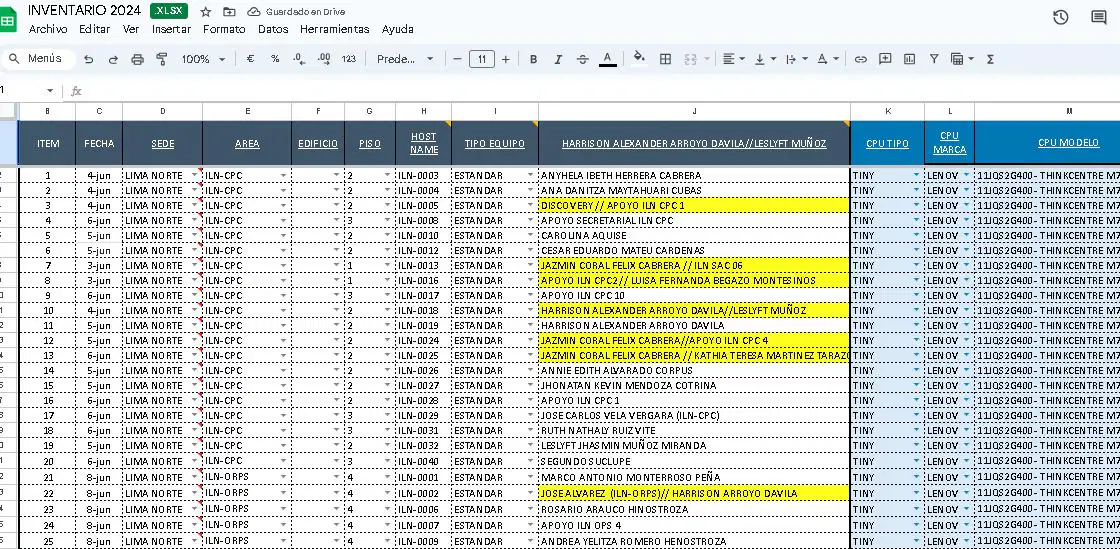Move document using the folder icon
This screenshot has height=549, width=1120.
coord(229,11)
